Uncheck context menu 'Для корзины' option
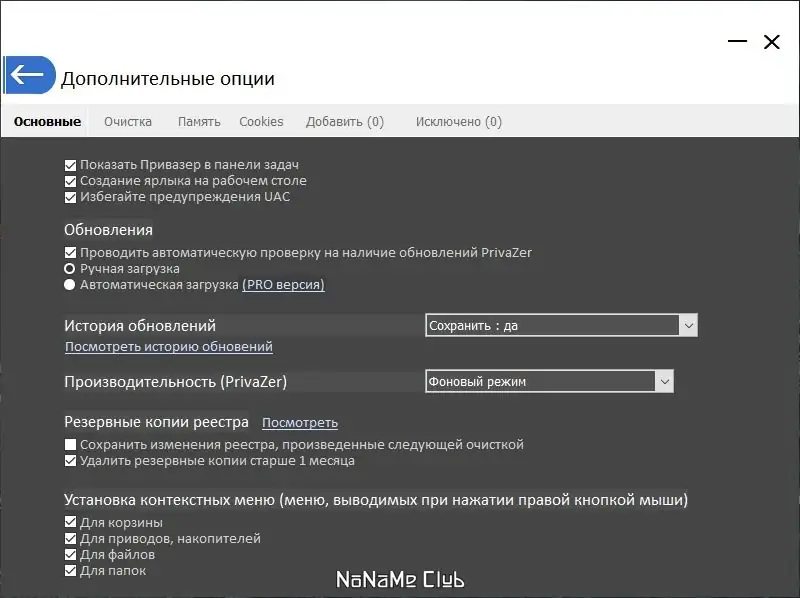 pos(71,523)
